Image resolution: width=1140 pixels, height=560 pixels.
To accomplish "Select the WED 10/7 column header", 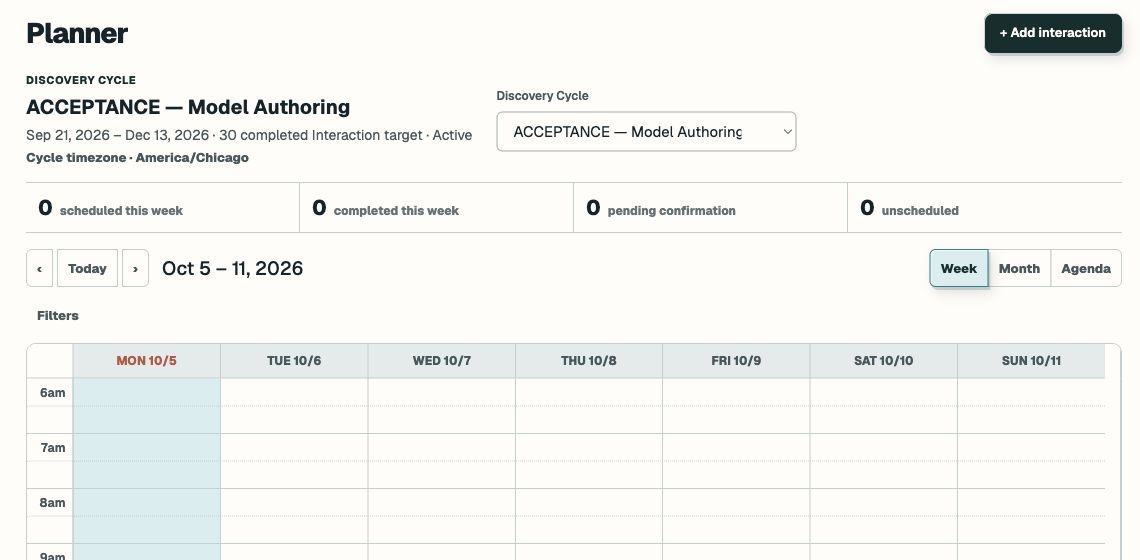I will [x=441, y=361].
